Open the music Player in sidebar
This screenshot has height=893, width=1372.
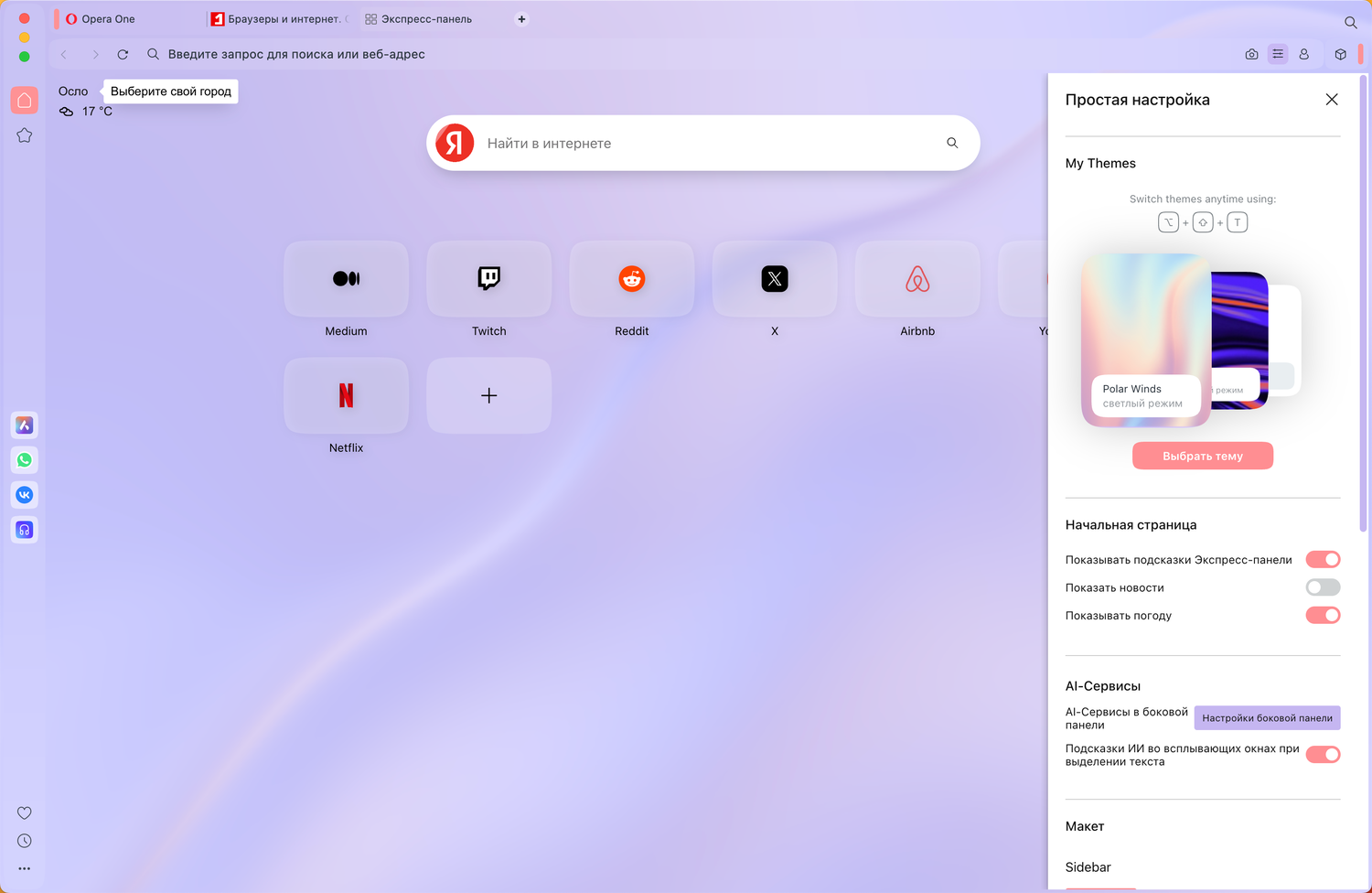tap(25, 530)
